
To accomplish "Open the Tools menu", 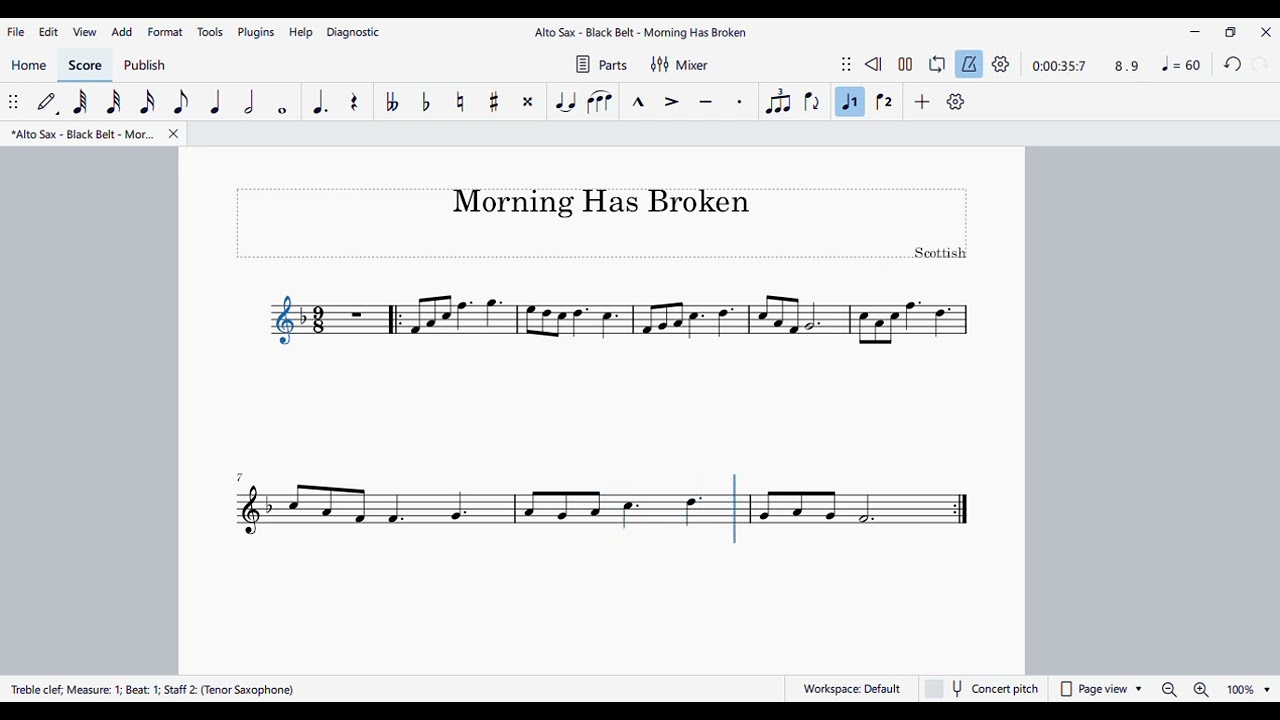I will coord(210,33).
